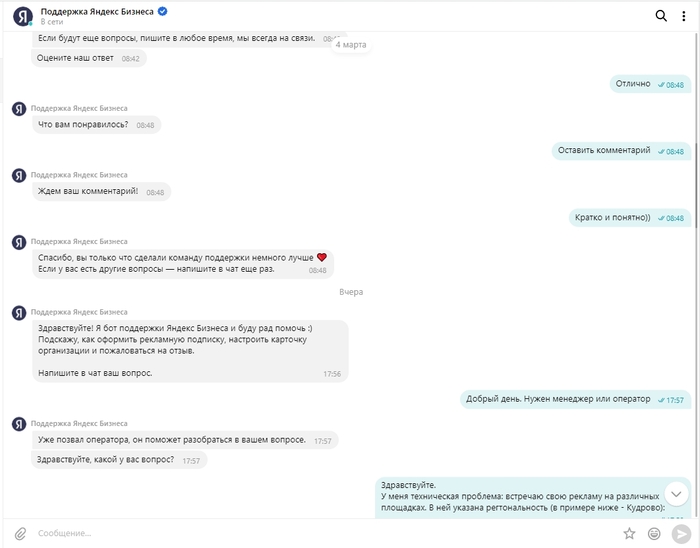
Task: Click the star icon in message bar
Action: 629,533
